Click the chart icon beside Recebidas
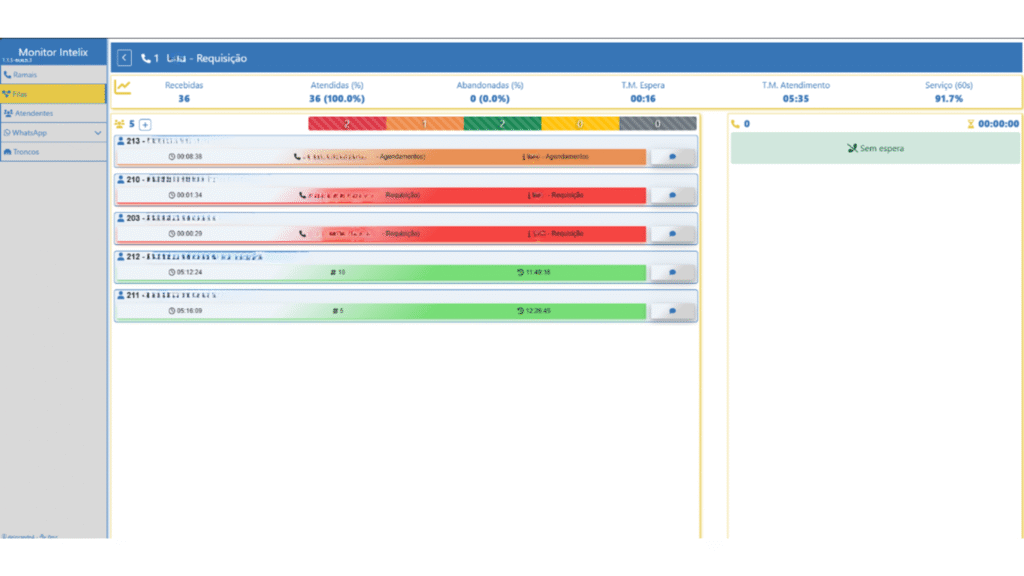The image size is (1024, 576). [x=122, y=87]
